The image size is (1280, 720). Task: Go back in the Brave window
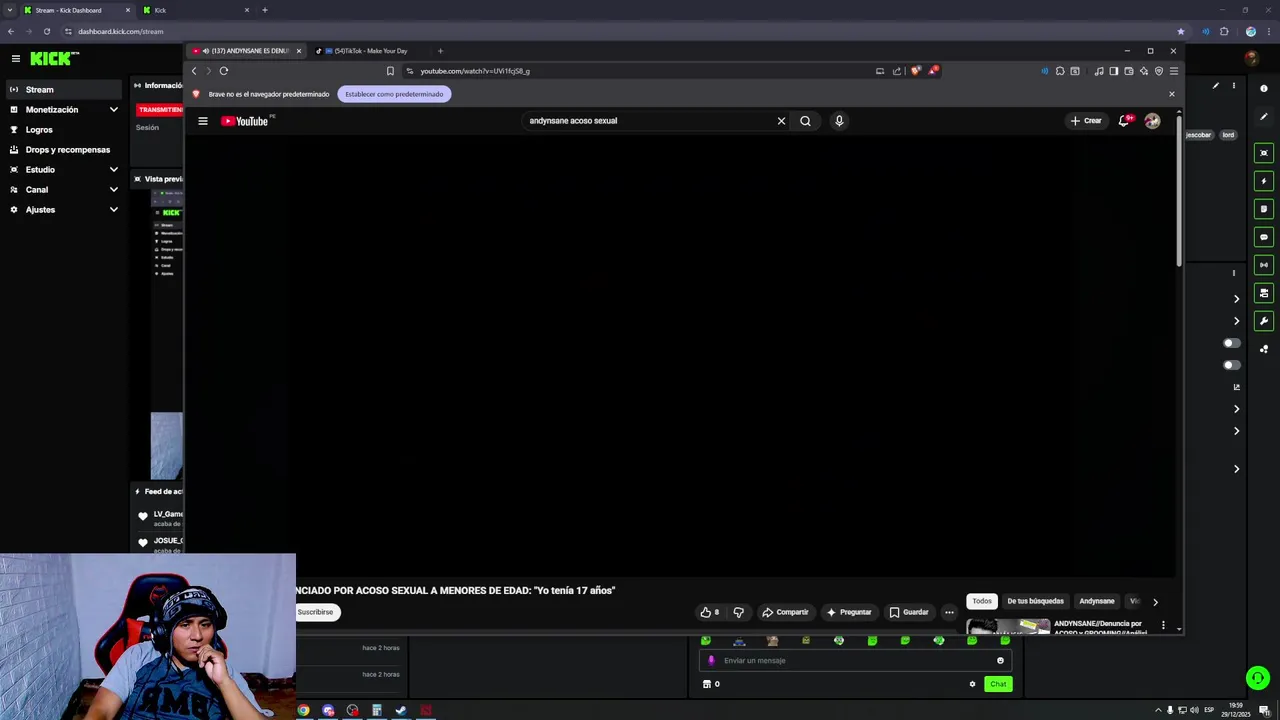tap(194, 71)
